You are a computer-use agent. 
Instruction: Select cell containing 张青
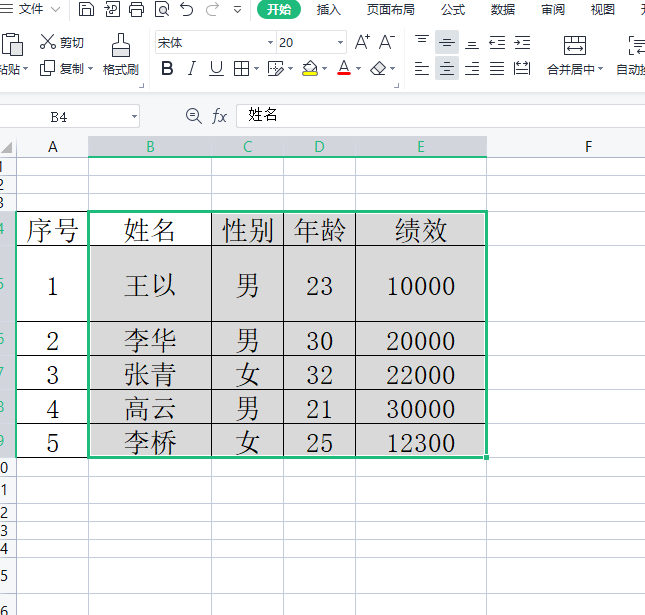(x=150, y=373)
